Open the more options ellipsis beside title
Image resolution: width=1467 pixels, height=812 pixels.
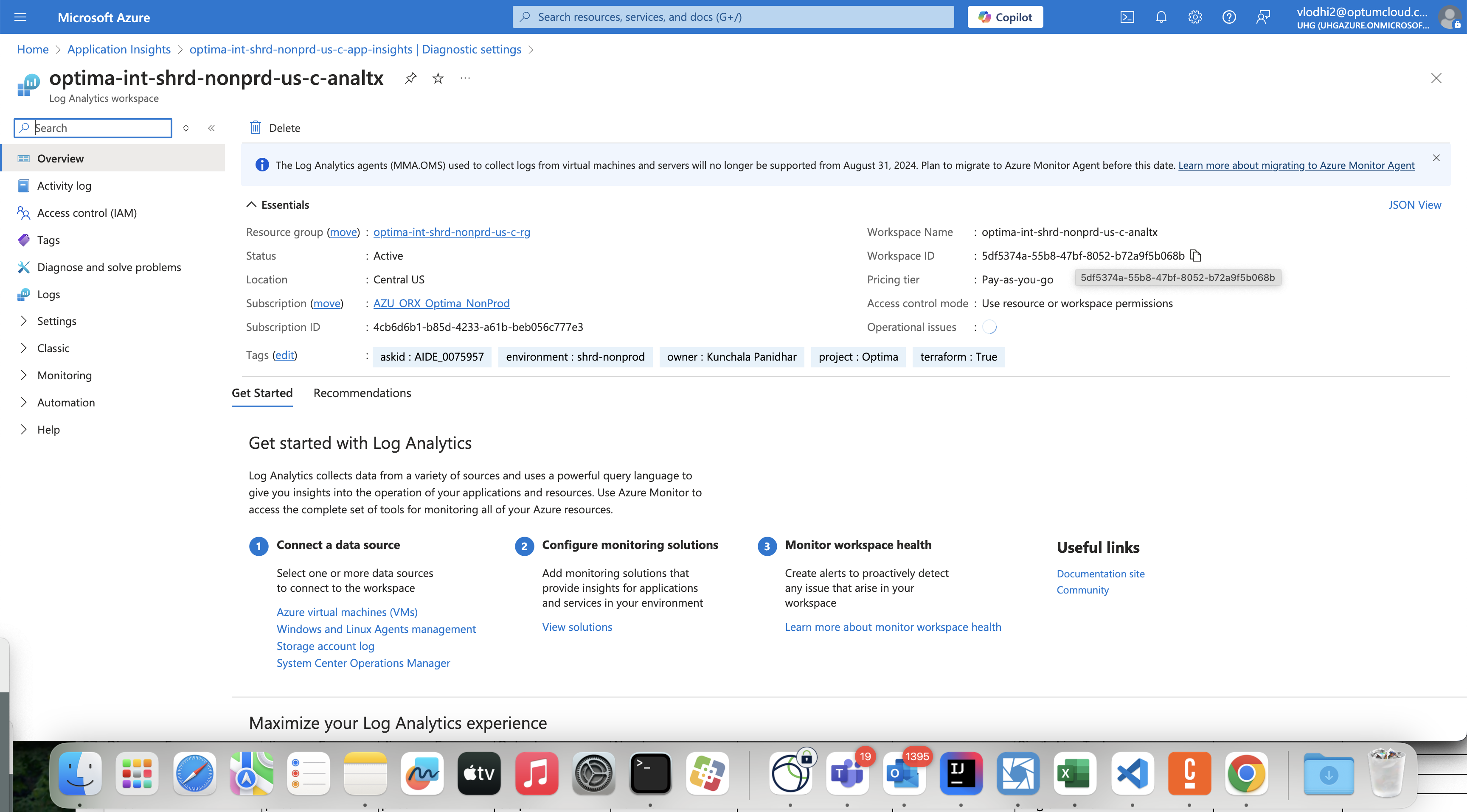[x=465, y=78]
